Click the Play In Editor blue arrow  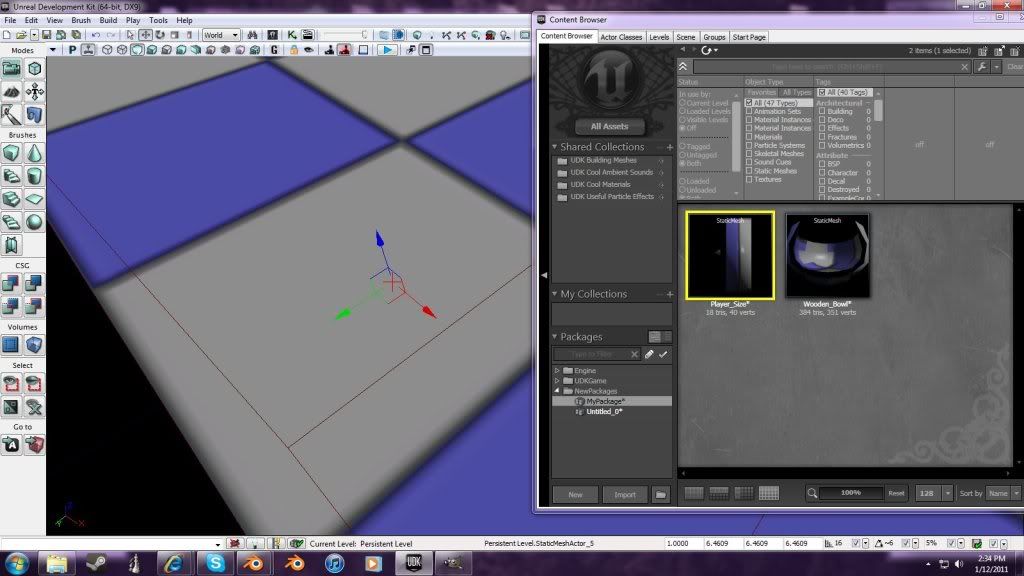pyautogui.click(x=387, y=50)
